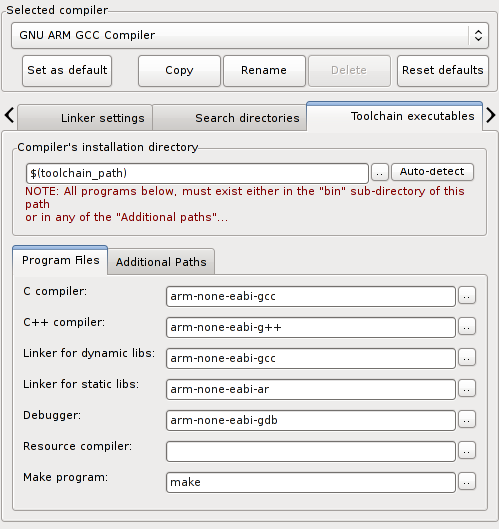The height and width of the screenshot is (529, 499).
Task: Open the Additional Paths tab
Action: tap(161, 262)
